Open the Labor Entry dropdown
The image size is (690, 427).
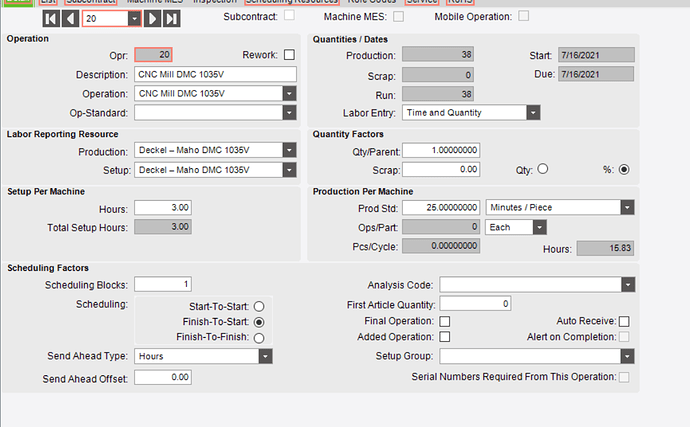tap(533, 113)
